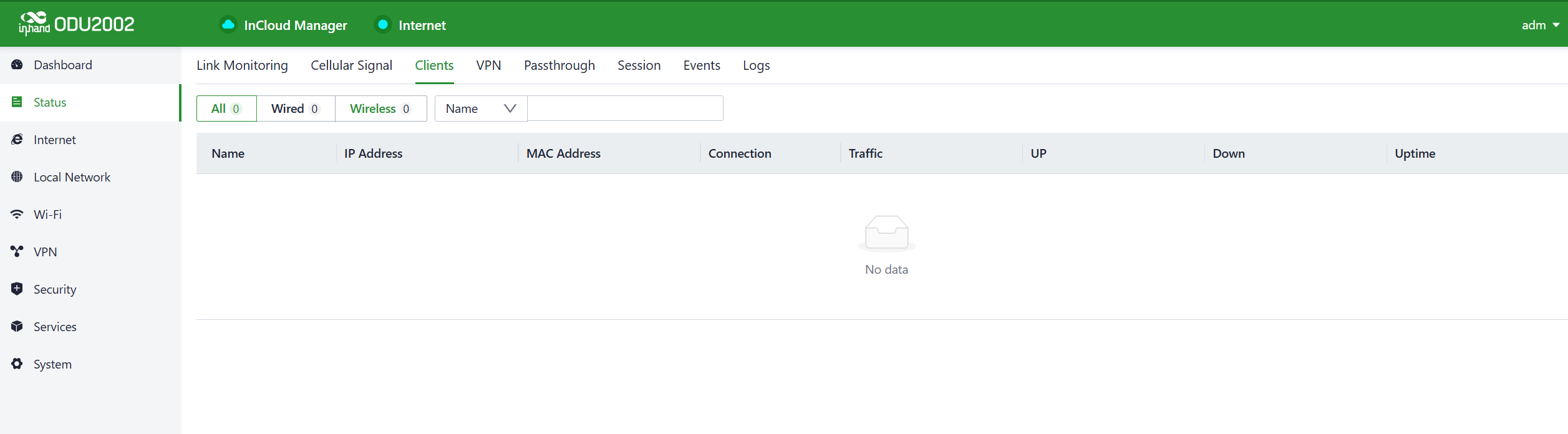This screenshot has height=434, width=1568.
Task: Click the Security shield icon in sidebar
Action: click(17, 289)
